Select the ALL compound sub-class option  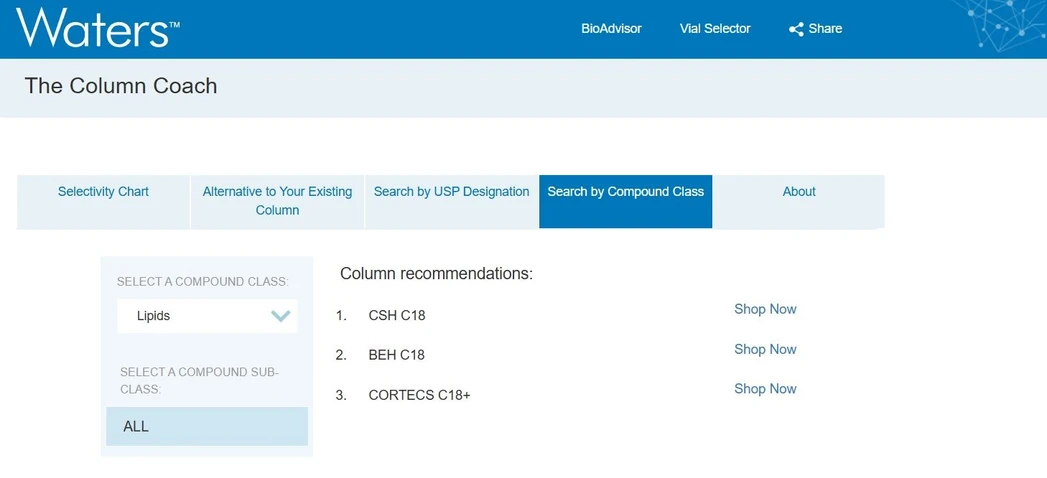207,427
